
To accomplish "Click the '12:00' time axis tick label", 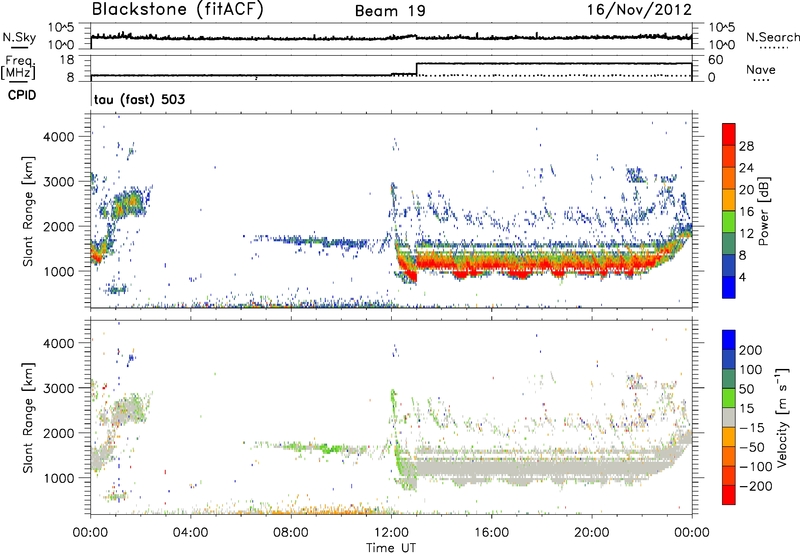I will tap(391, 533).
